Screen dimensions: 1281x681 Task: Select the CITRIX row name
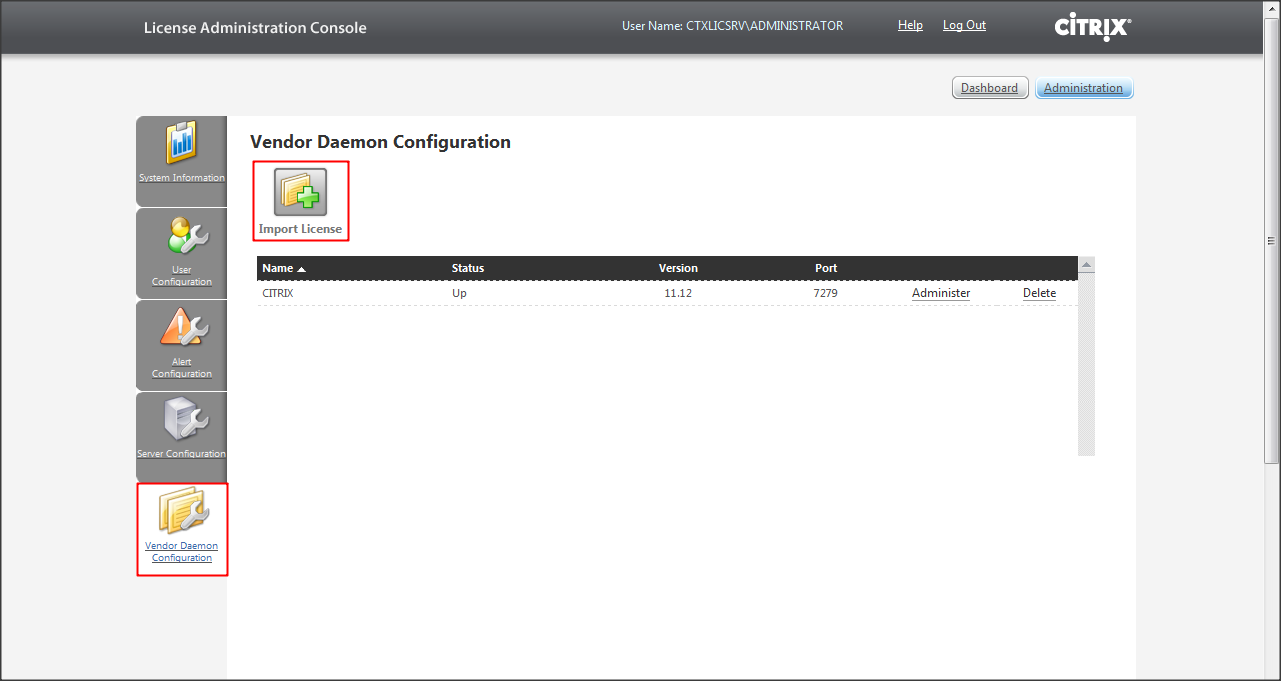click(x=278, y=294)
